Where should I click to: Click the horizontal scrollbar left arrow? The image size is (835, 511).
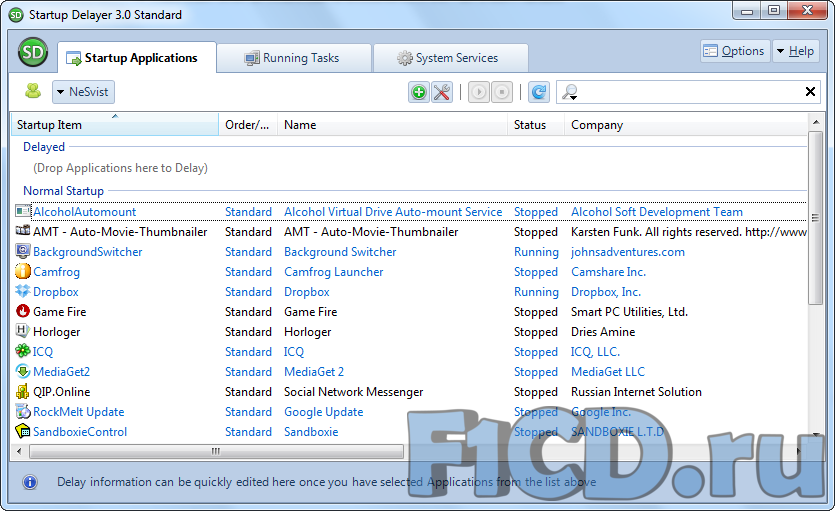19,451
